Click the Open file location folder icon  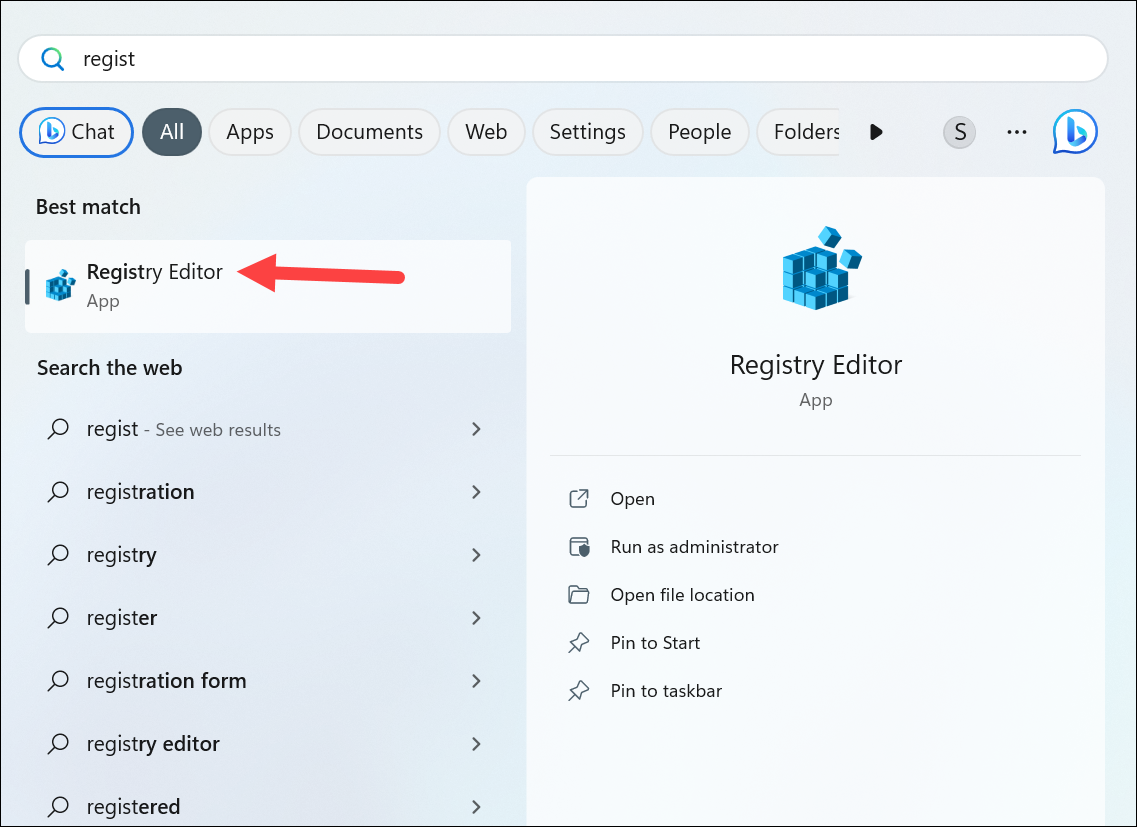click(x=579, y=595)
